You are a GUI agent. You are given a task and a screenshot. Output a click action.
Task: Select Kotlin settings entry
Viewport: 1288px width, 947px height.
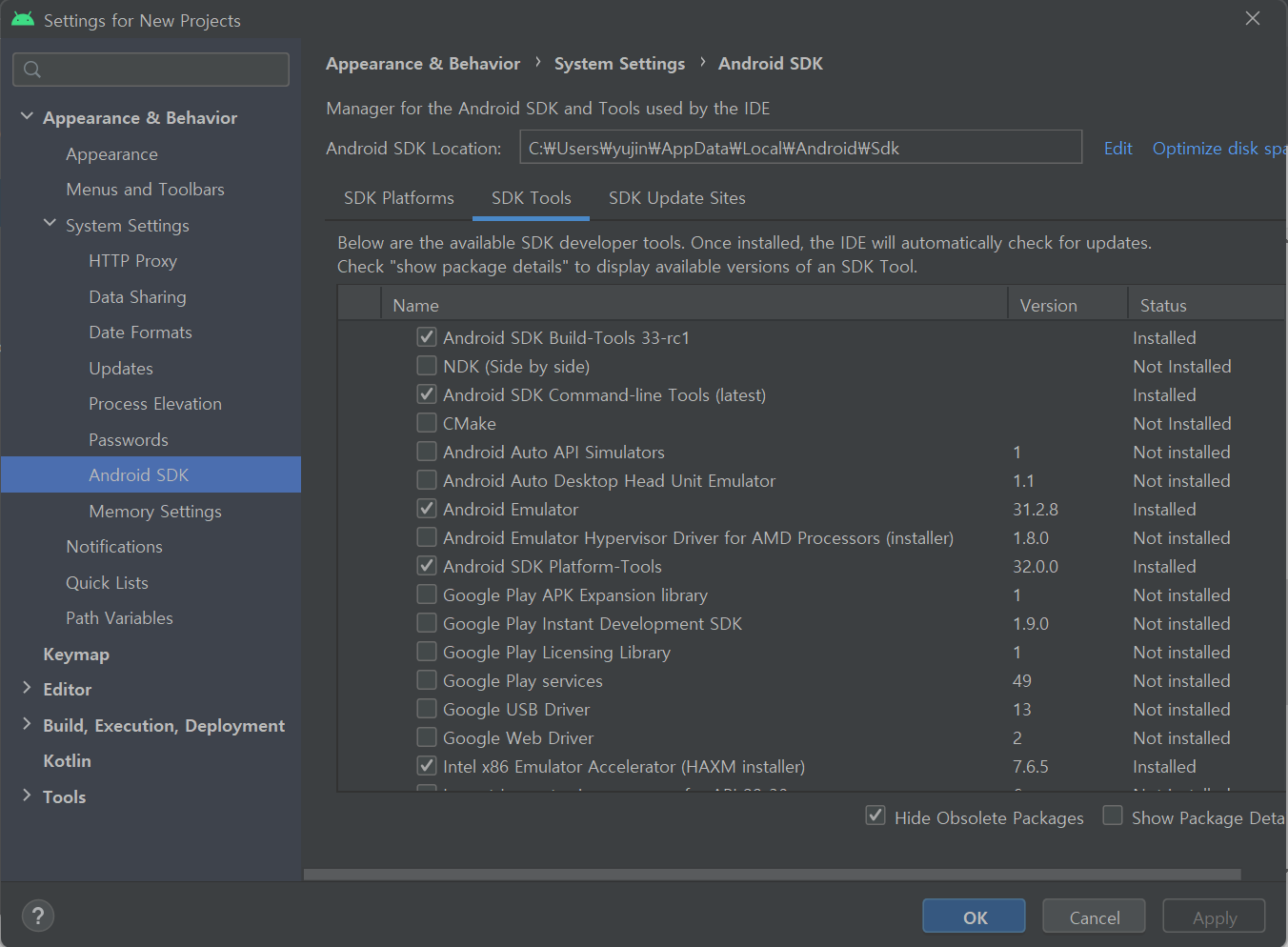pos(67,761)
